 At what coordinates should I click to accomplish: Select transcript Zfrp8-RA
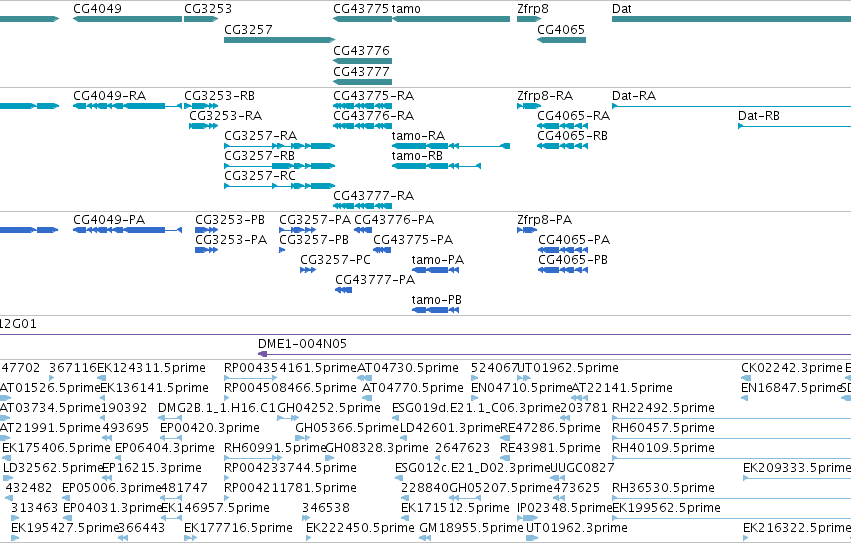(x=529, y=106)
